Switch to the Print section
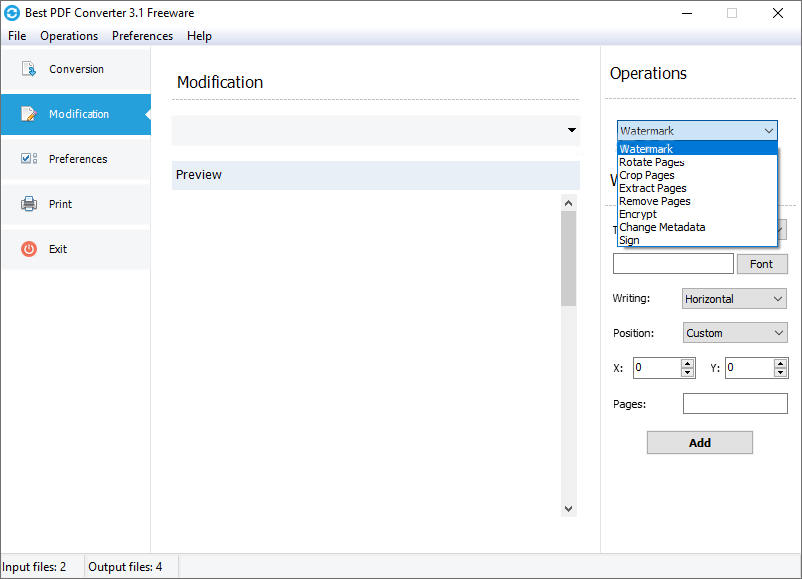Image resolution: width=802 pixels, height=579 pixels. [x=76, y=204]
